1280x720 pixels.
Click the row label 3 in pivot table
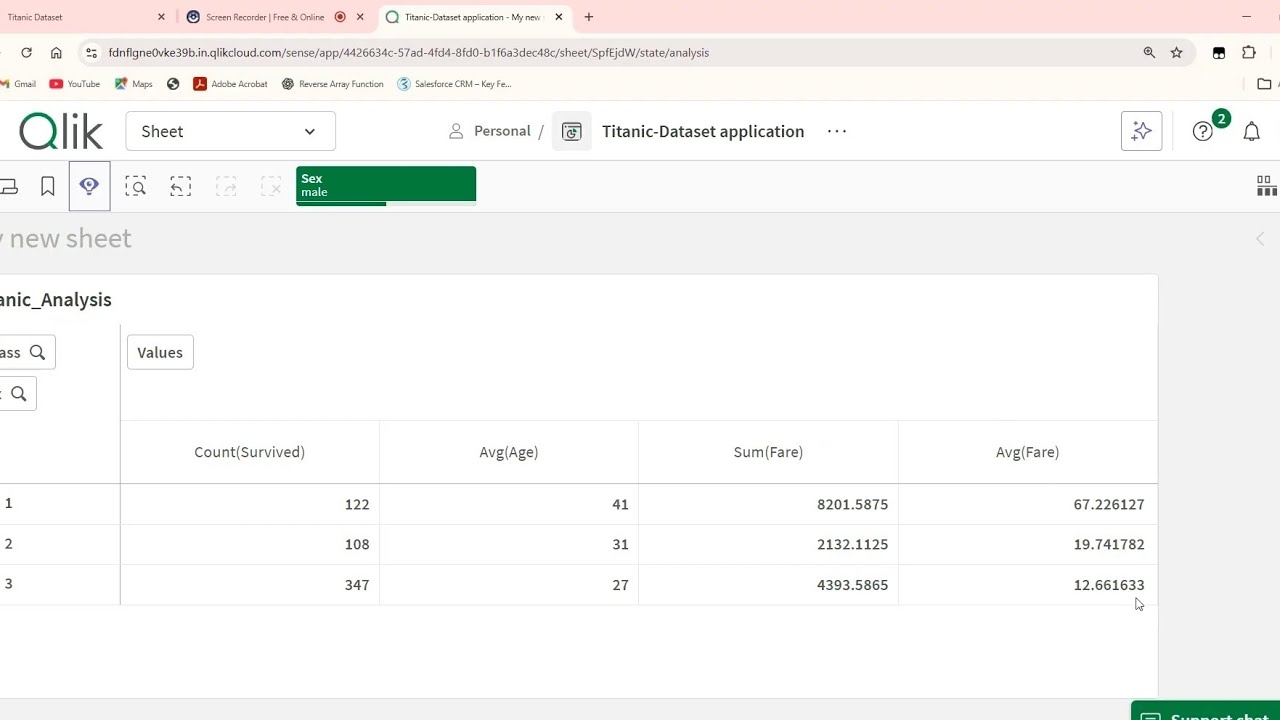pos(8,583)
